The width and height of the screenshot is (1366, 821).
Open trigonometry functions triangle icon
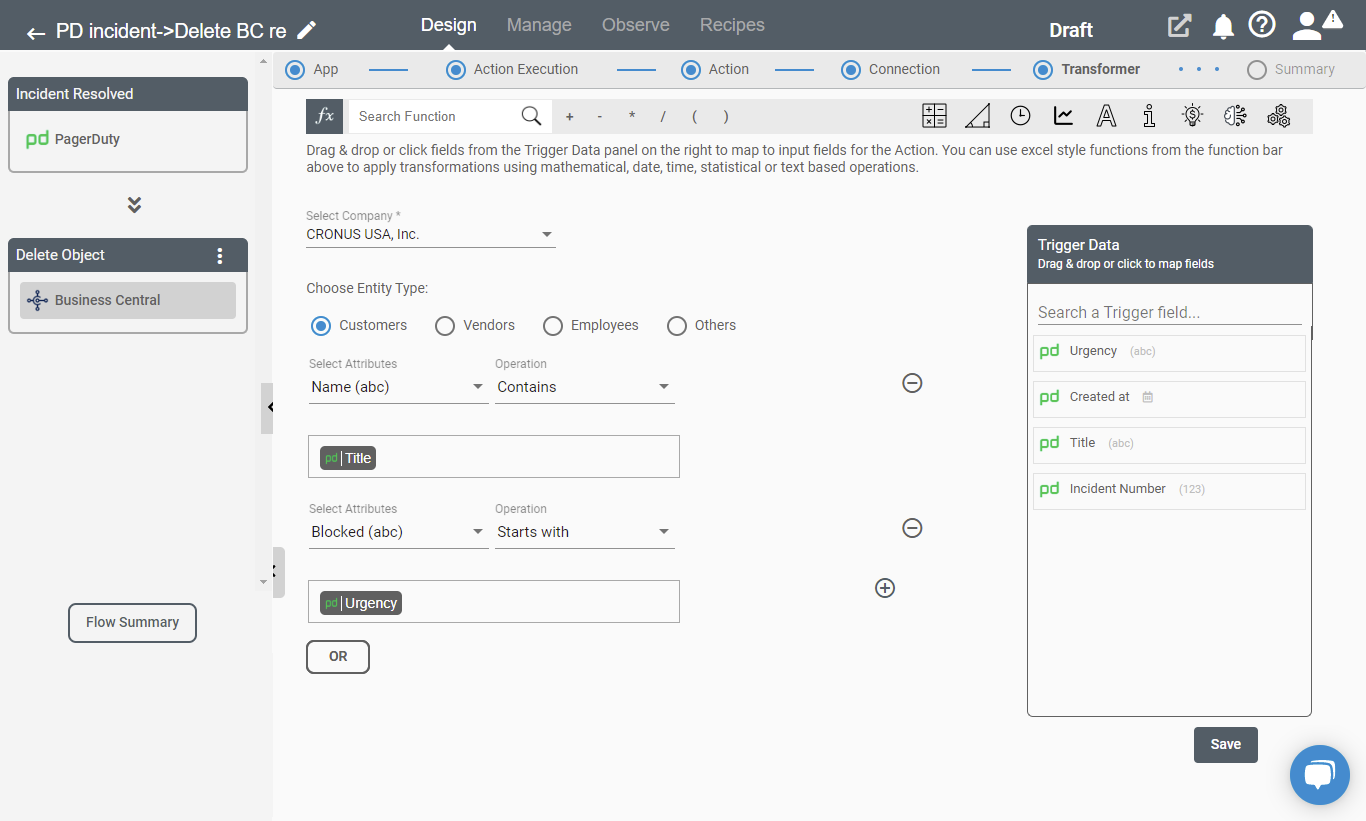tap(978, 116)
